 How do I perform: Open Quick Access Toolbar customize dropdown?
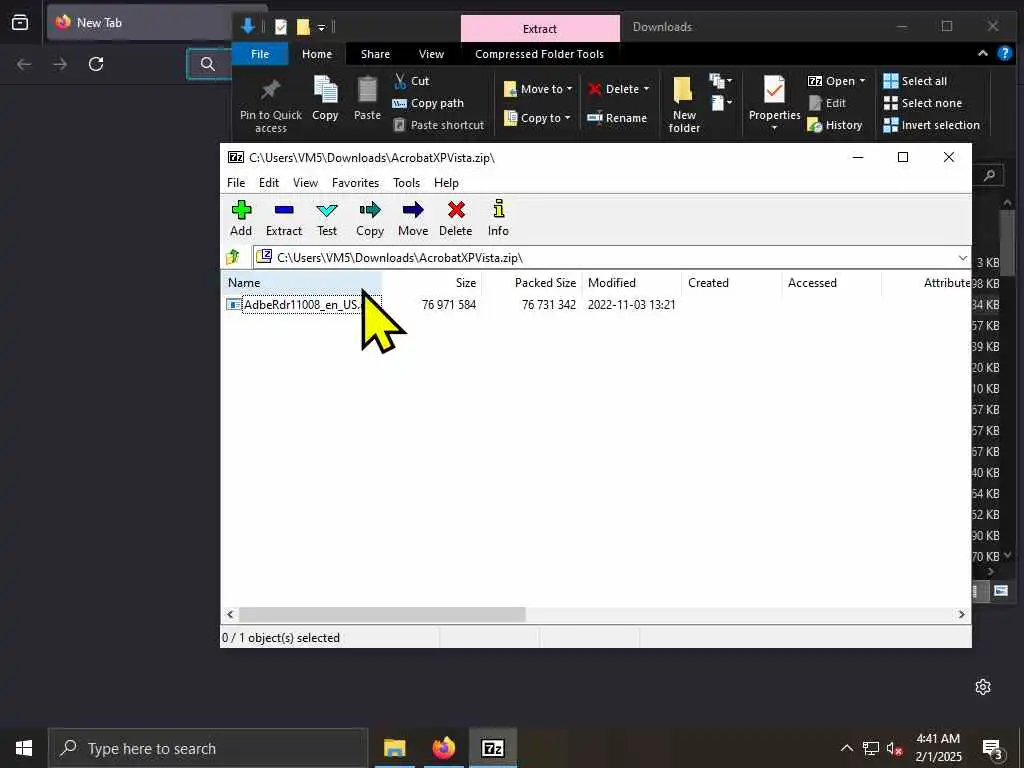click(x=321, y=27)
